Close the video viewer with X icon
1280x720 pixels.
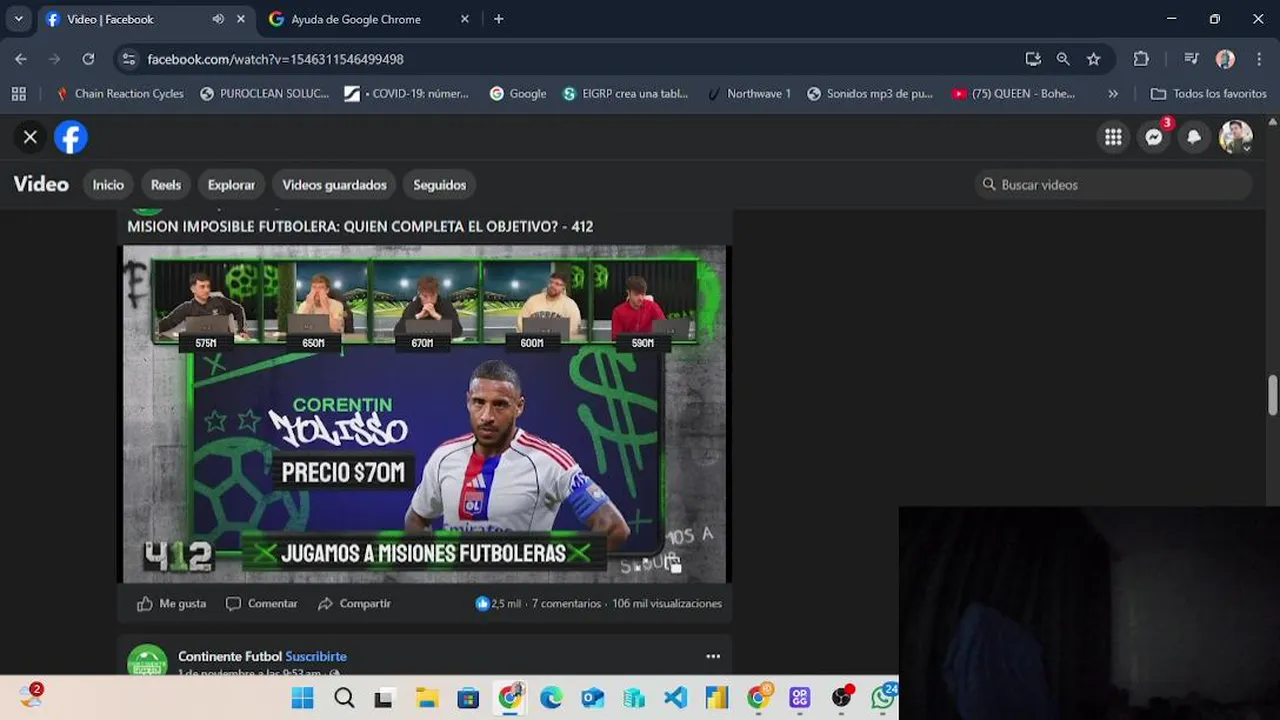pos(30,137)
